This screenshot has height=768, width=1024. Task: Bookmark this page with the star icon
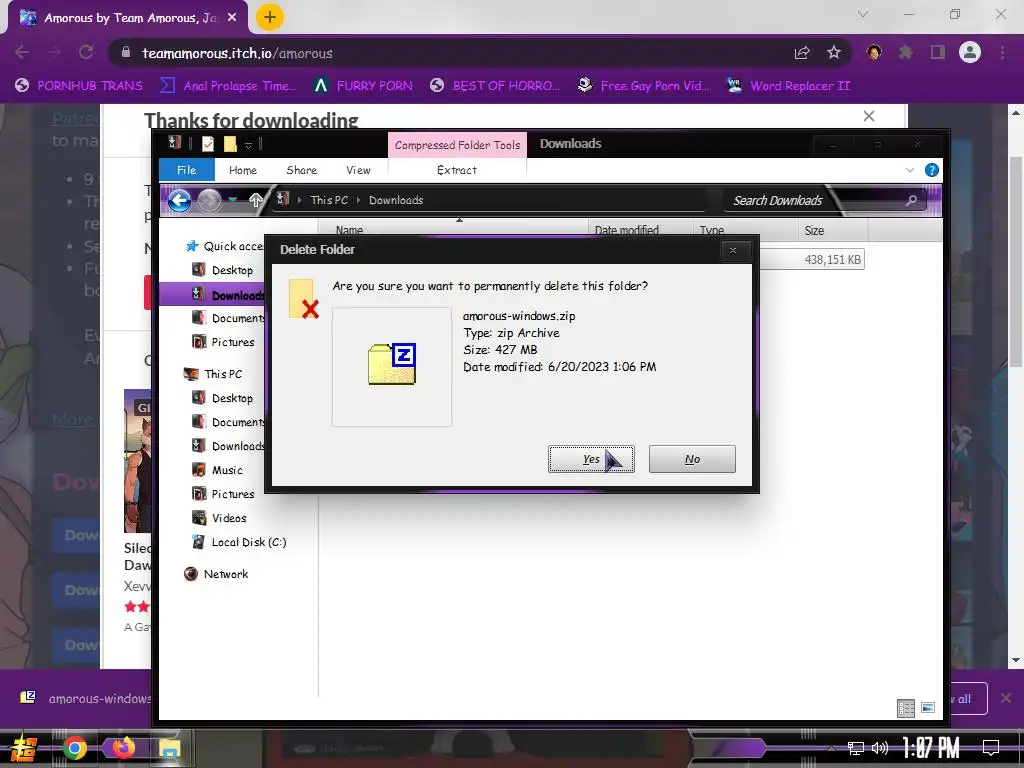click(x=834, y=53)
